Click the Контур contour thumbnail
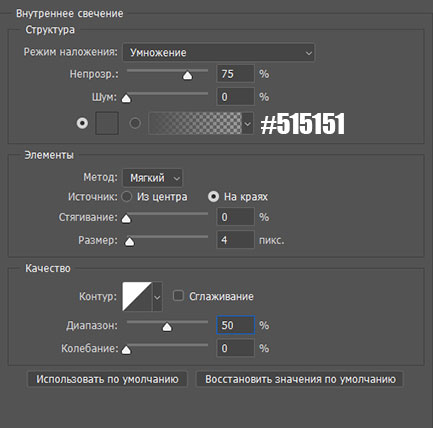433x428 pixels. point(137,296)
